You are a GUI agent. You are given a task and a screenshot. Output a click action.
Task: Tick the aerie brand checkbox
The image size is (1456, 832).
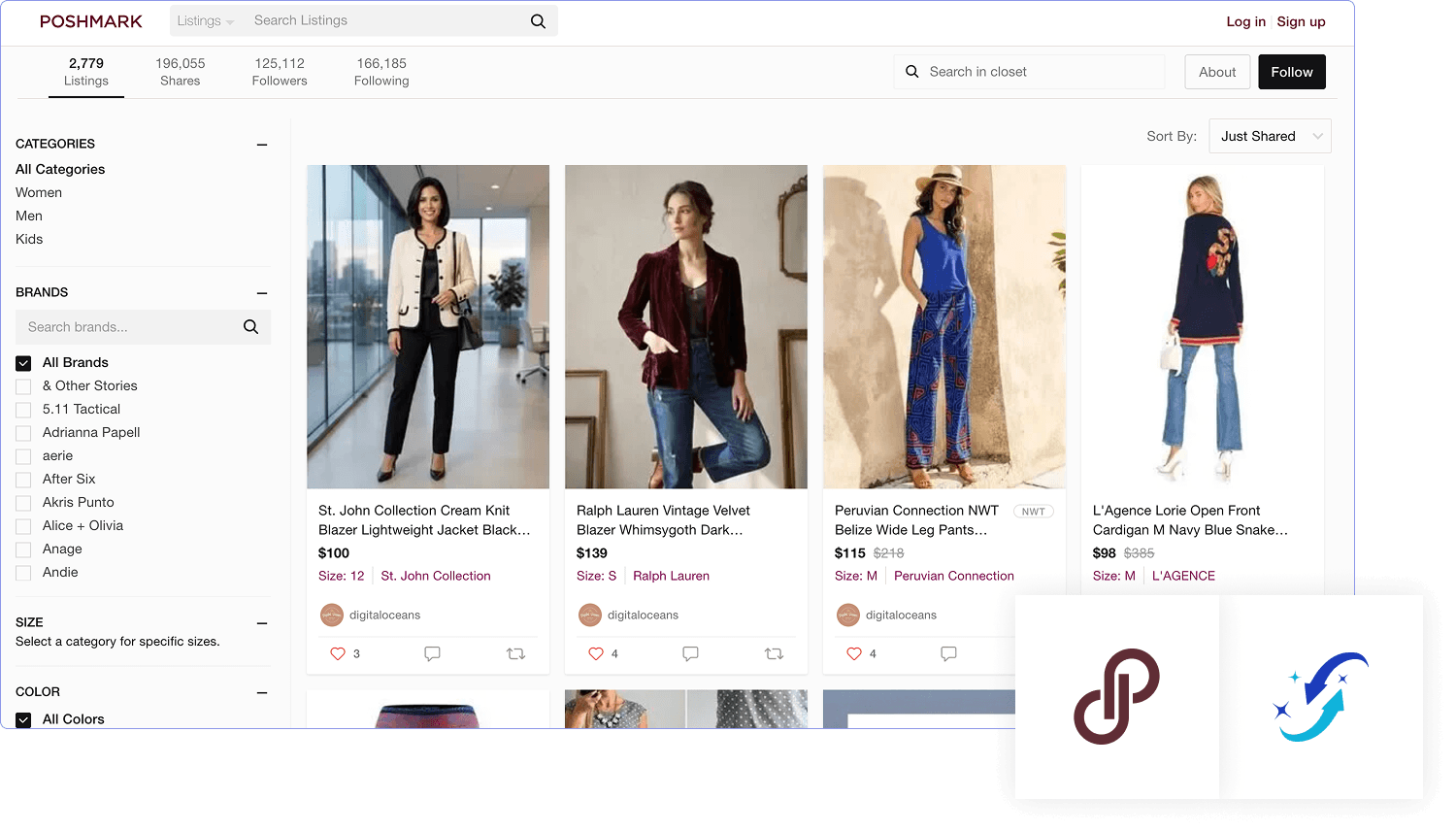tap(23, 456)
